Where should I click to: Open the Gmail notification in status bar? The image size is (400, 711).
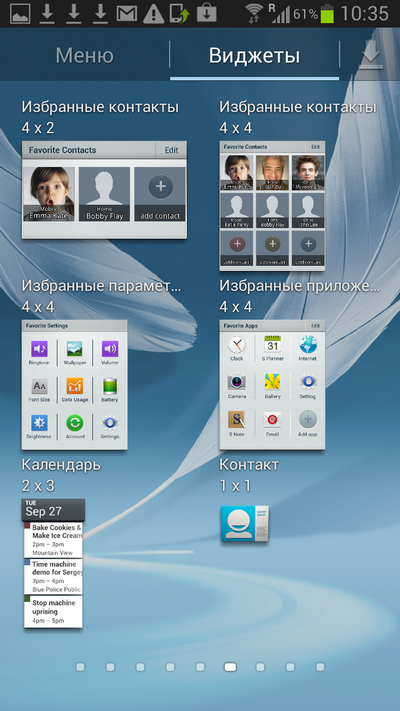pyautogui.click(x=127, y=14)
